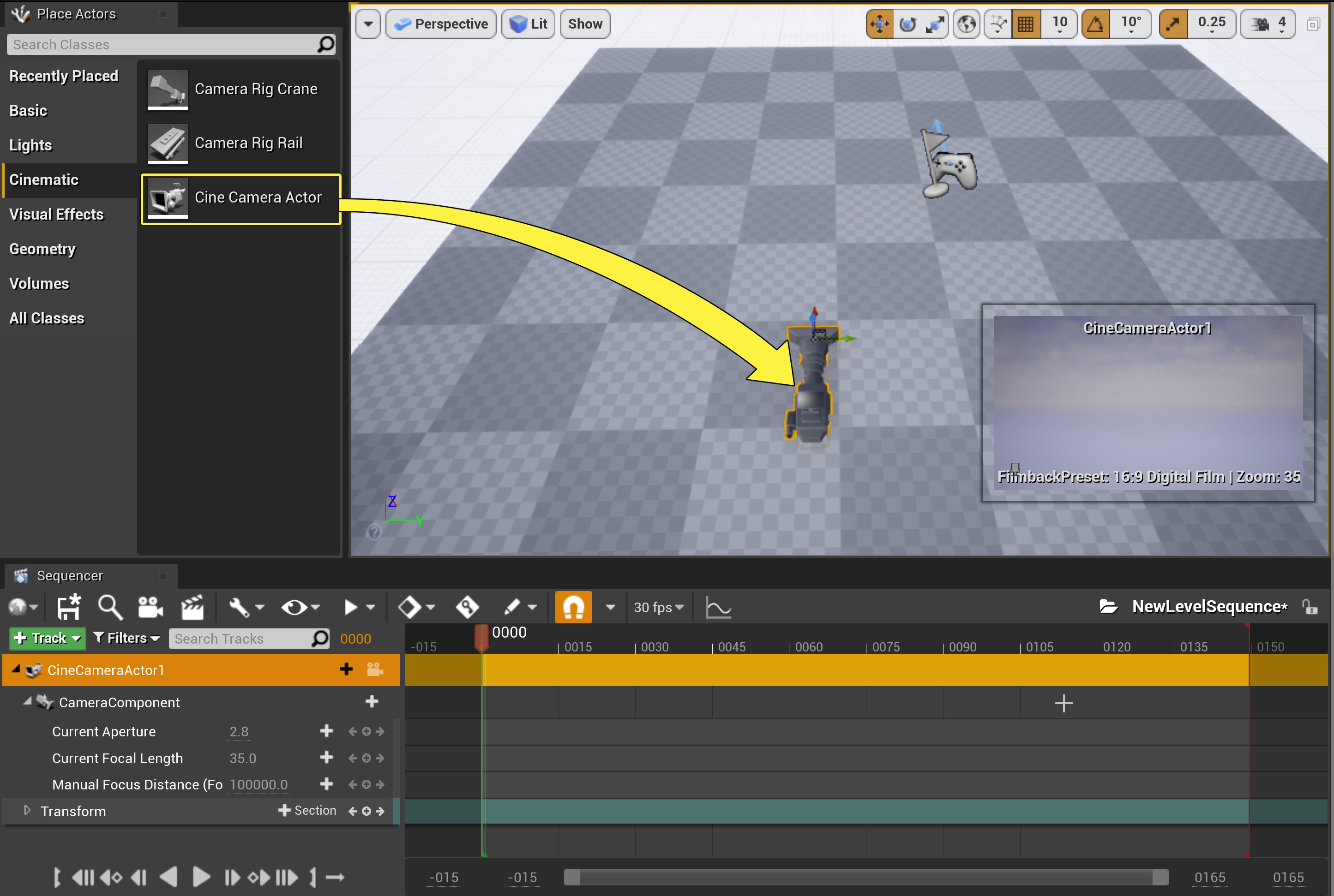Select the Rotate transform tool
The width and height of the screenshot is (1334, 896).
[907, 24]
